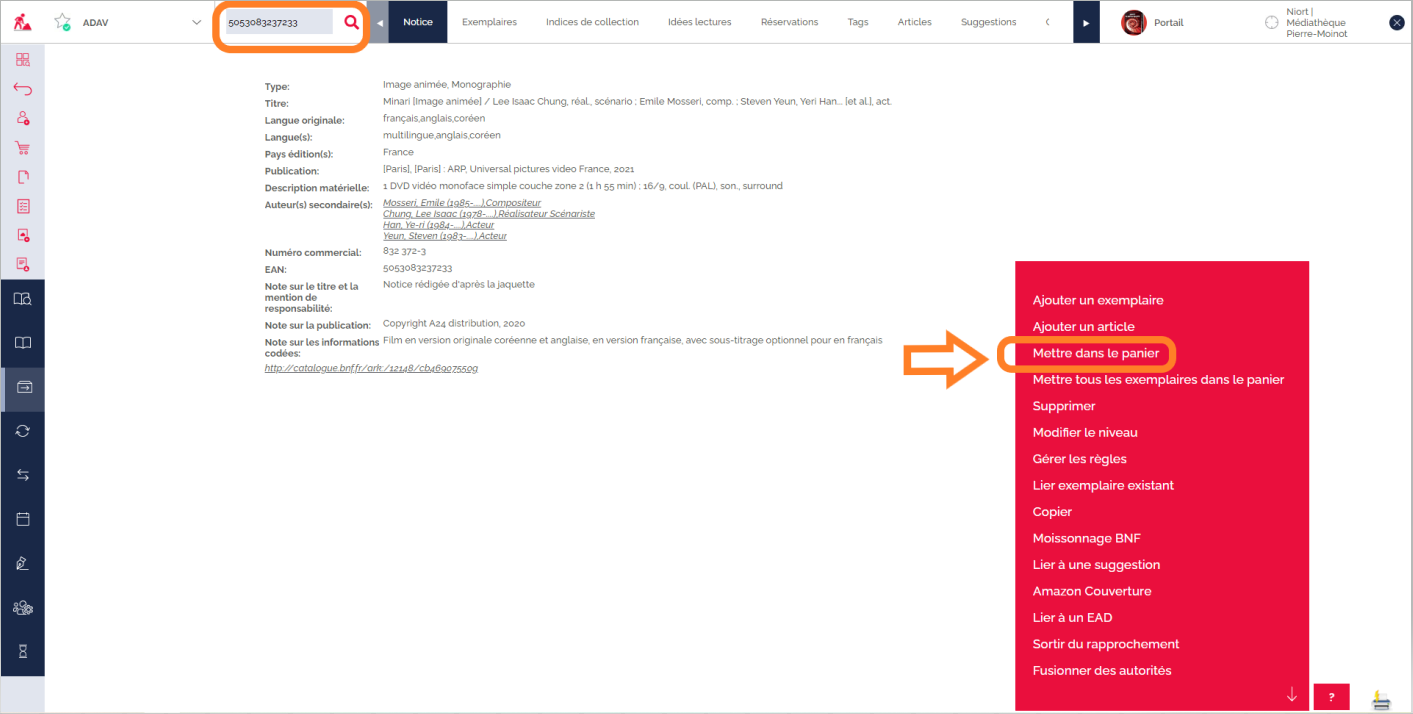Viewport: 1413px width, 714px height.
Task: Click the hourglass icon in sidebar
Action: click(22, 651)
